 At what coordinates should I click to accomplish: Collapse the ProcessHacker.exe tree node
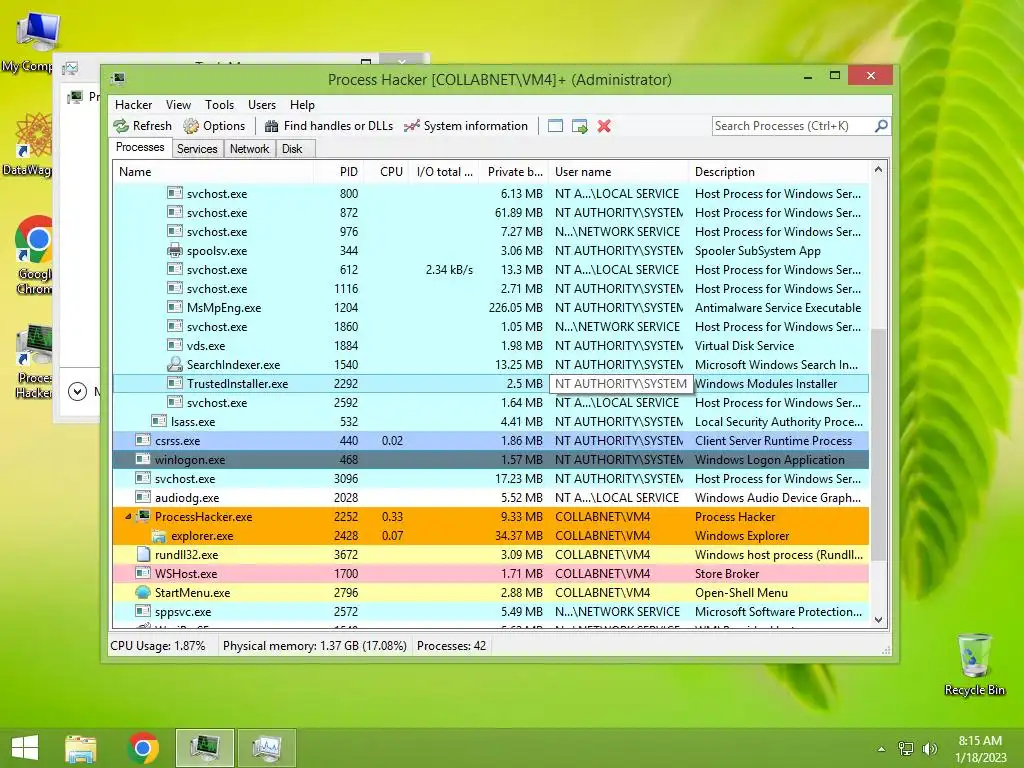tap(128, 517)
